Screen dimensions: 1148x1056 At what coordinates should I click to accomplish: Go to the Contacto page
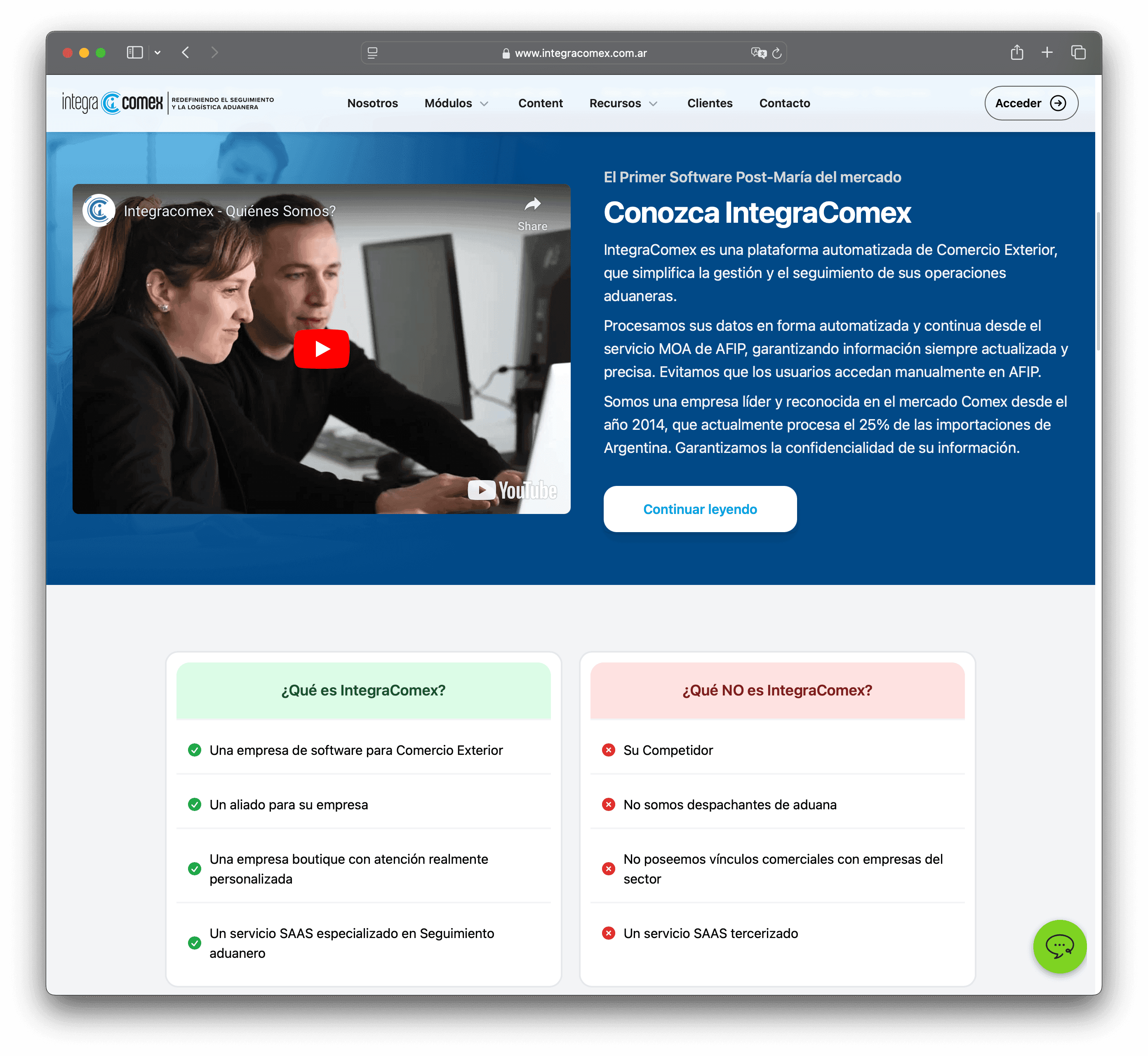pyautogui.click(x=785, y=104)
